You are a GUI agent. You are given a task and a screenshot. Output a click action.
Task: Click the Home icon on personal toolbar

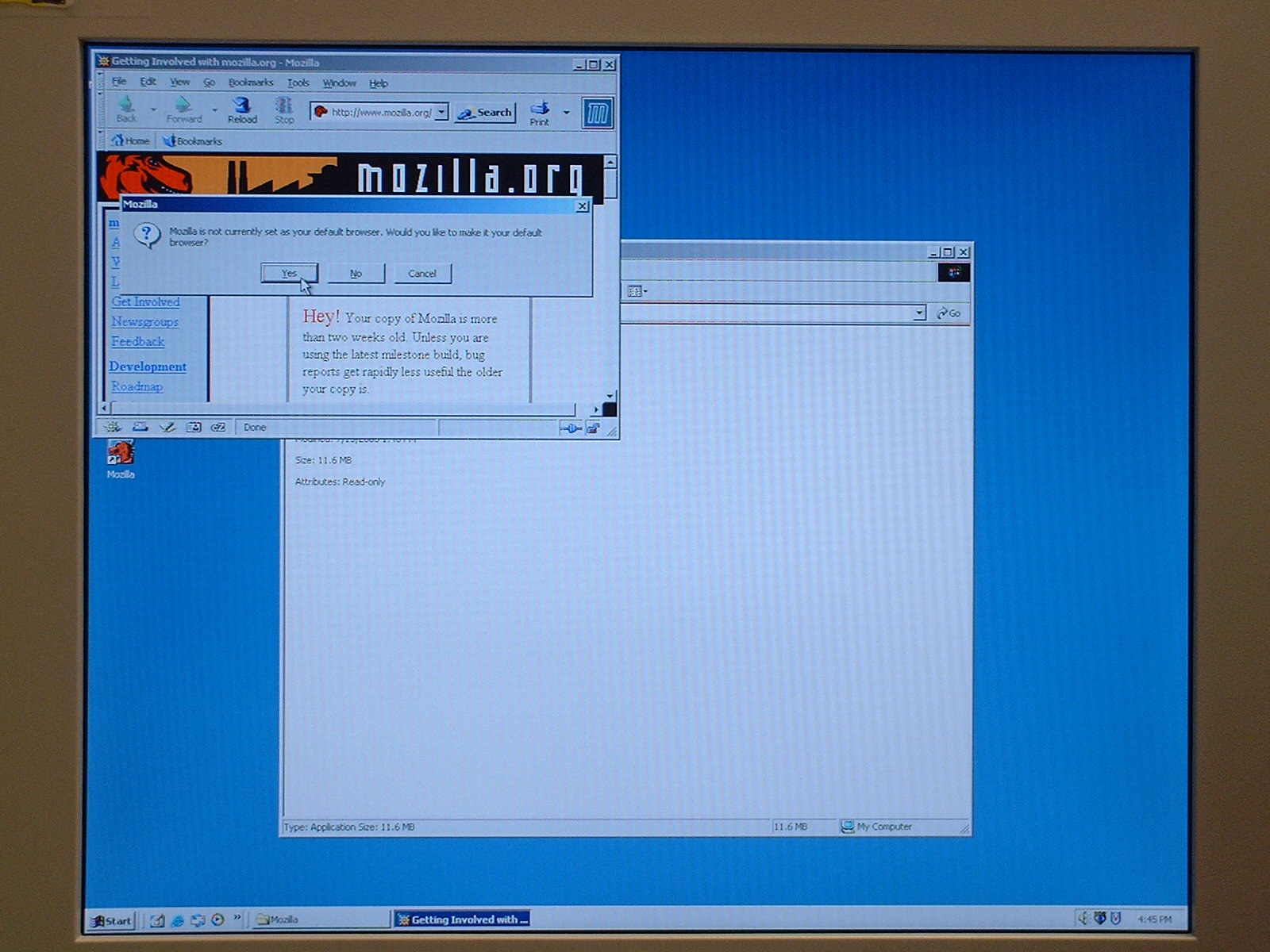click(x=130, y=141)
